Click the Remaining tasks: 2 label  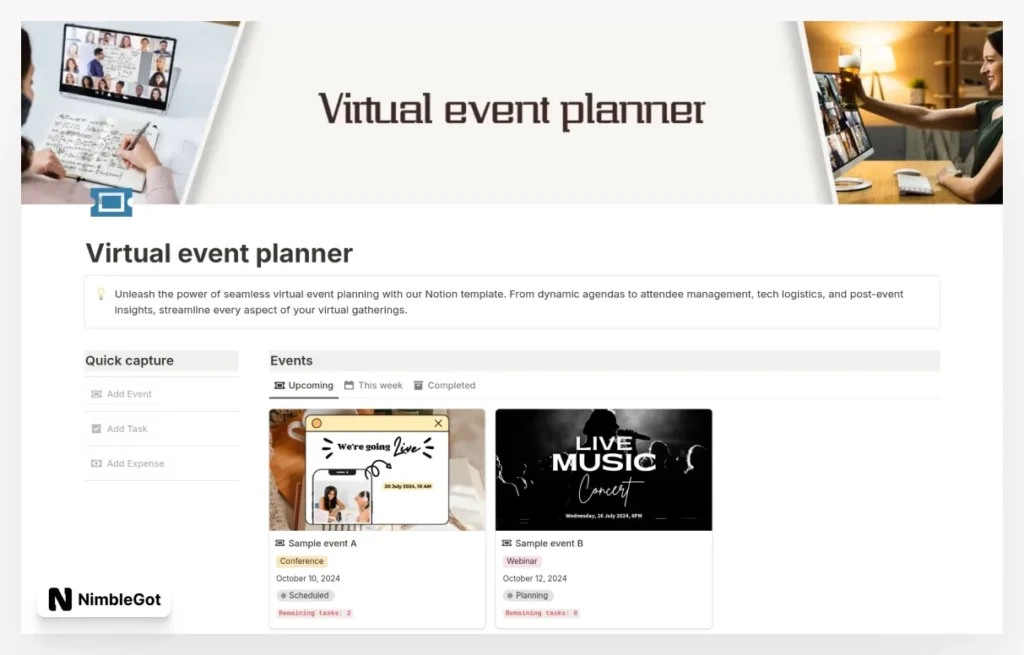tap(315, 613)
